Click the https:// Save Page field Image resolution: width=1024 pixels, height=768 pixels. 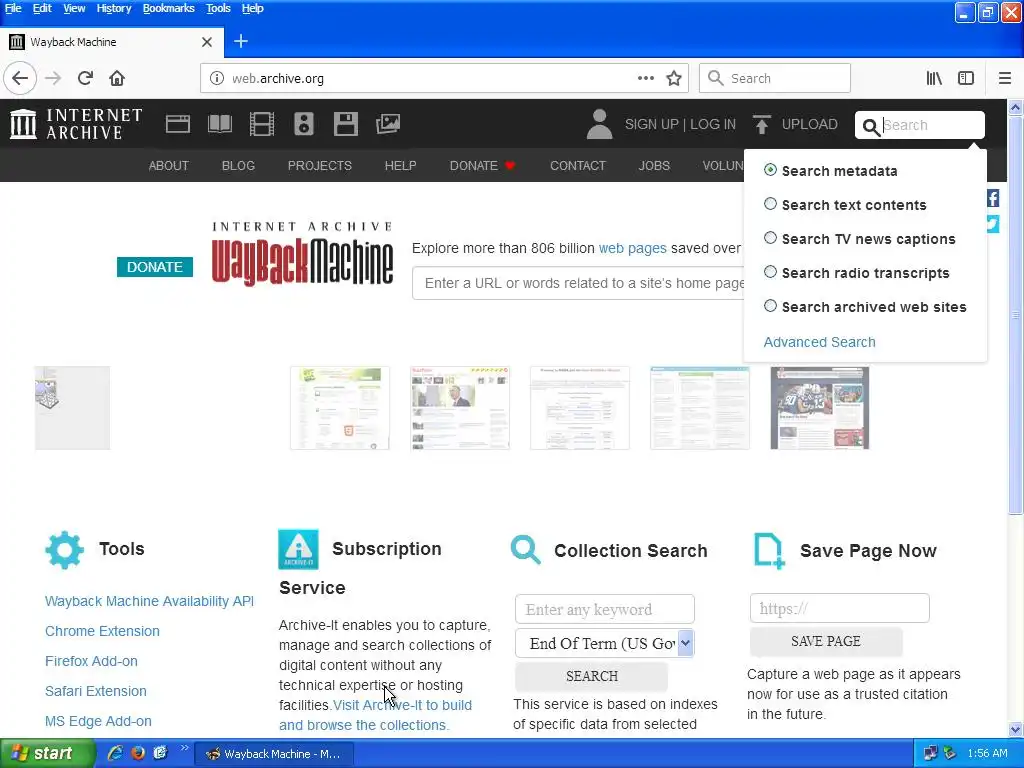point(839,608)
